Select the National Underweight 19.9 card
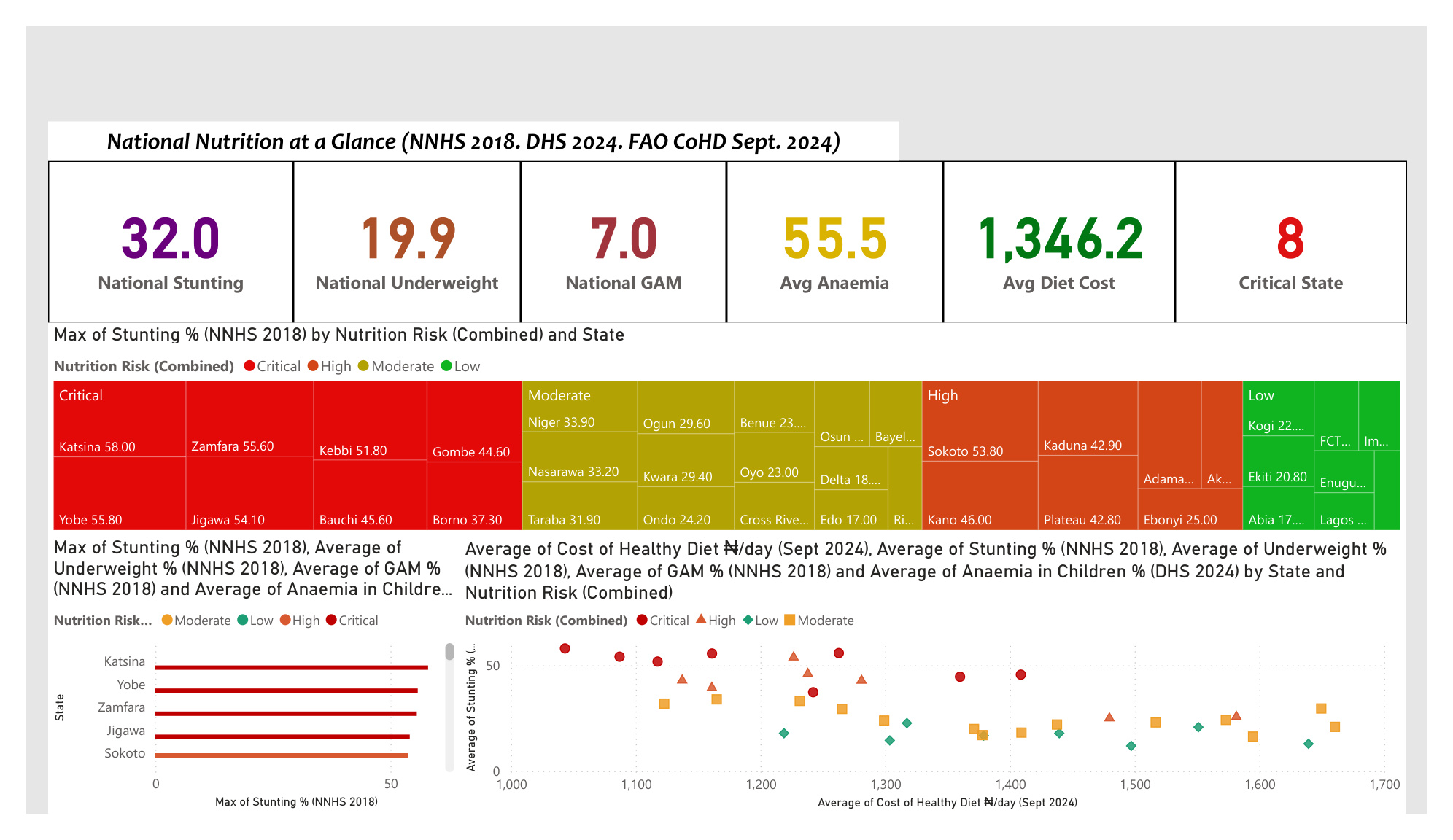 407,242
